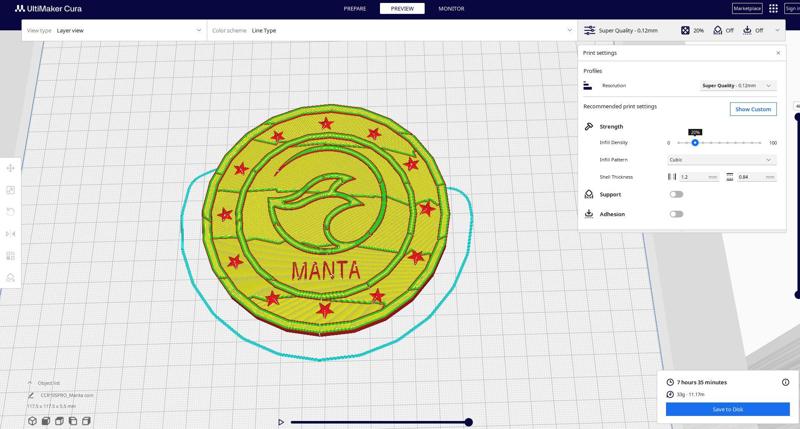Click the Support section icon
This screenshot has width=800, height=429.
pos(589,194)
